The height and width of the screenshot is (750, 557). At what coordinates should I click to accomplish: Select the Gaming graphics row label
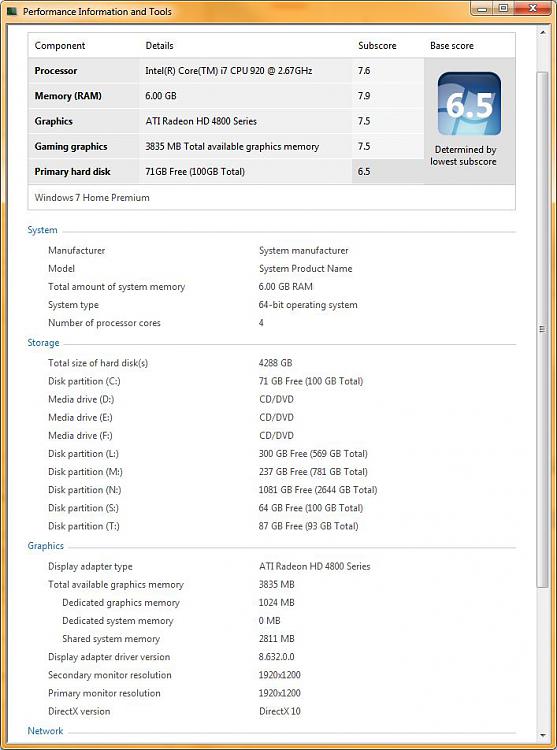pyautogui.click(x=71, y=147)
